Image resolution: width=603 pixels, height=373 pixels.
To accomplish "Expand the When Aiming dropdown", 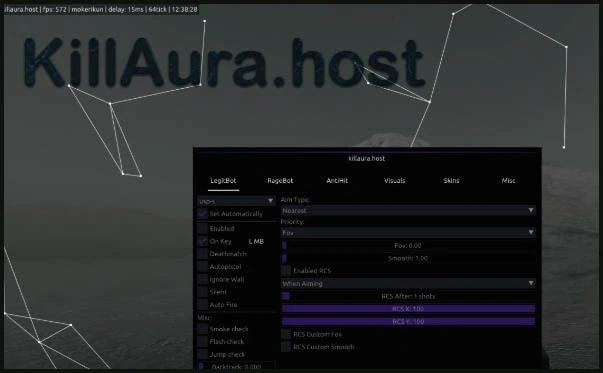I will (x=408, y=283).
